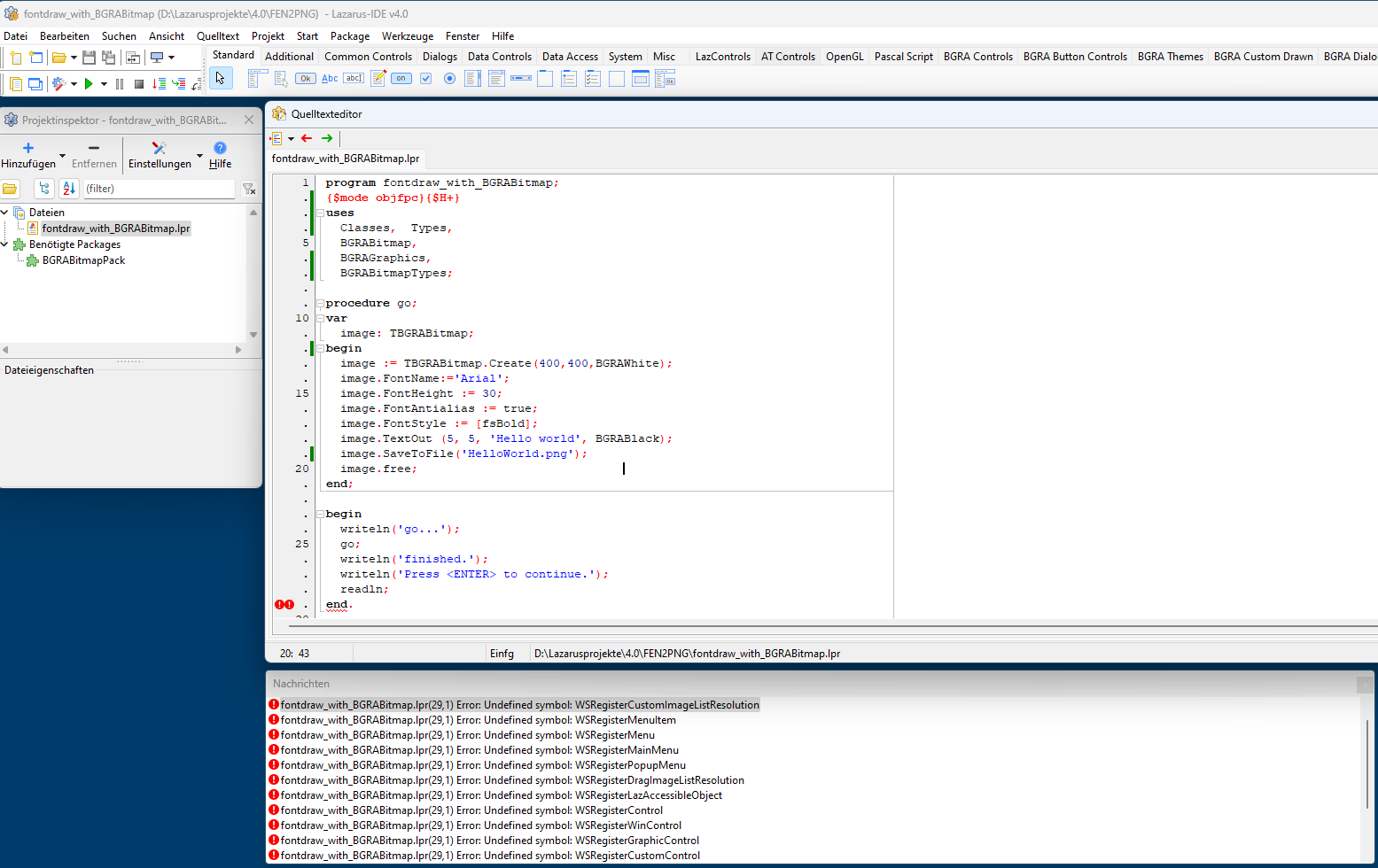
Task: Select the TToggleBox 'on' component
Action: tap(401, 79)
